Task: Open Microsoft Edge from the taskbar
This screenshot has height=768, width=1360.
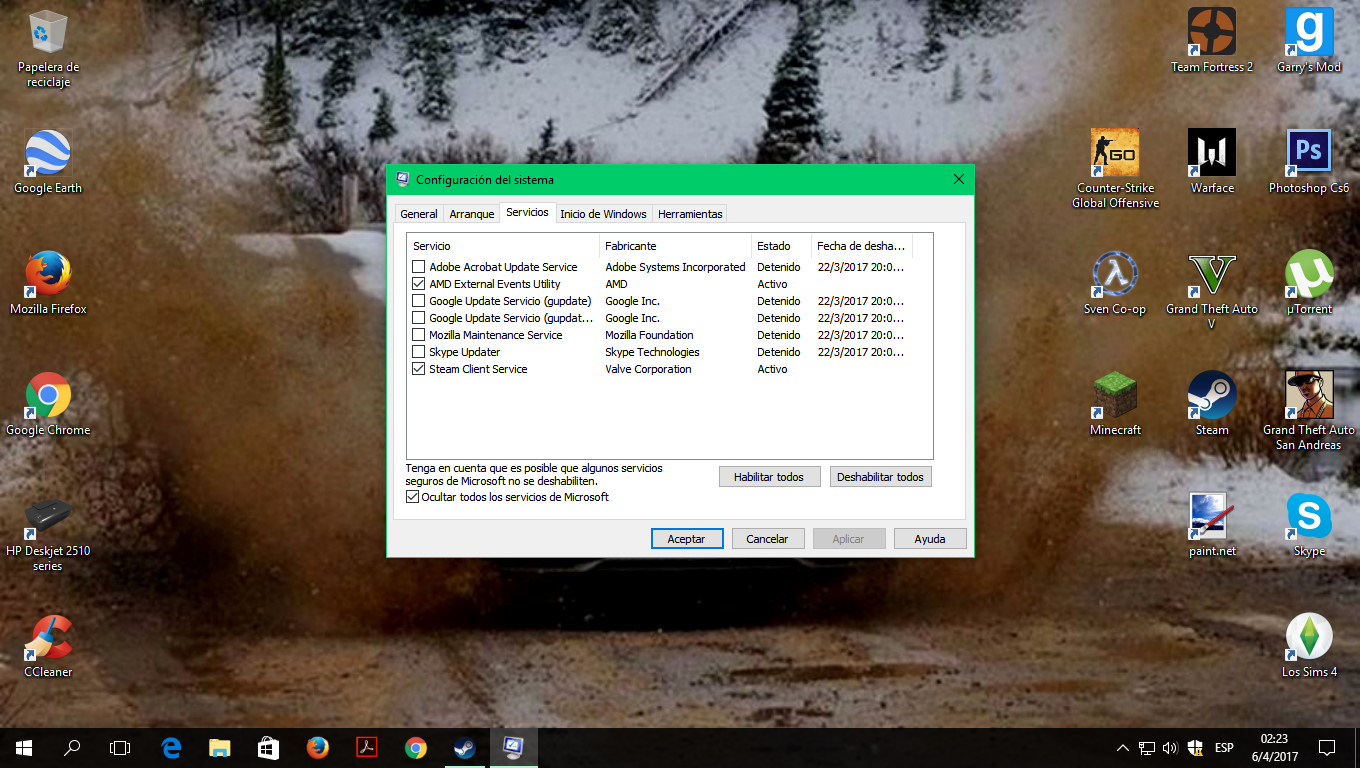Action: tap(171, 748)
